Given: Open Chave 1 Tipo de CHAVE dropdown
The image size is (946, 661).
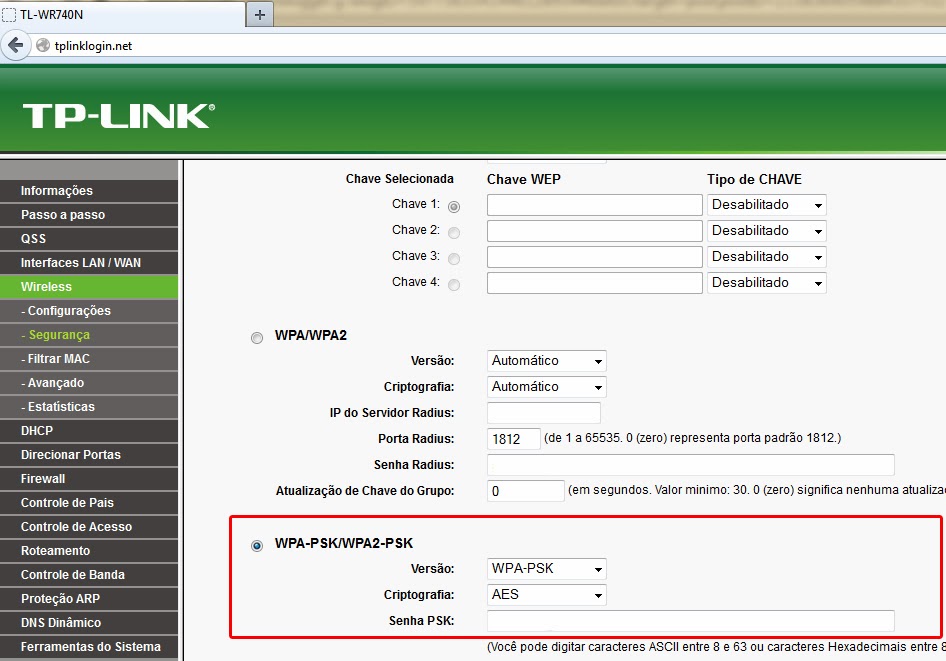Looking at the screenshot, I should (766, 205).
